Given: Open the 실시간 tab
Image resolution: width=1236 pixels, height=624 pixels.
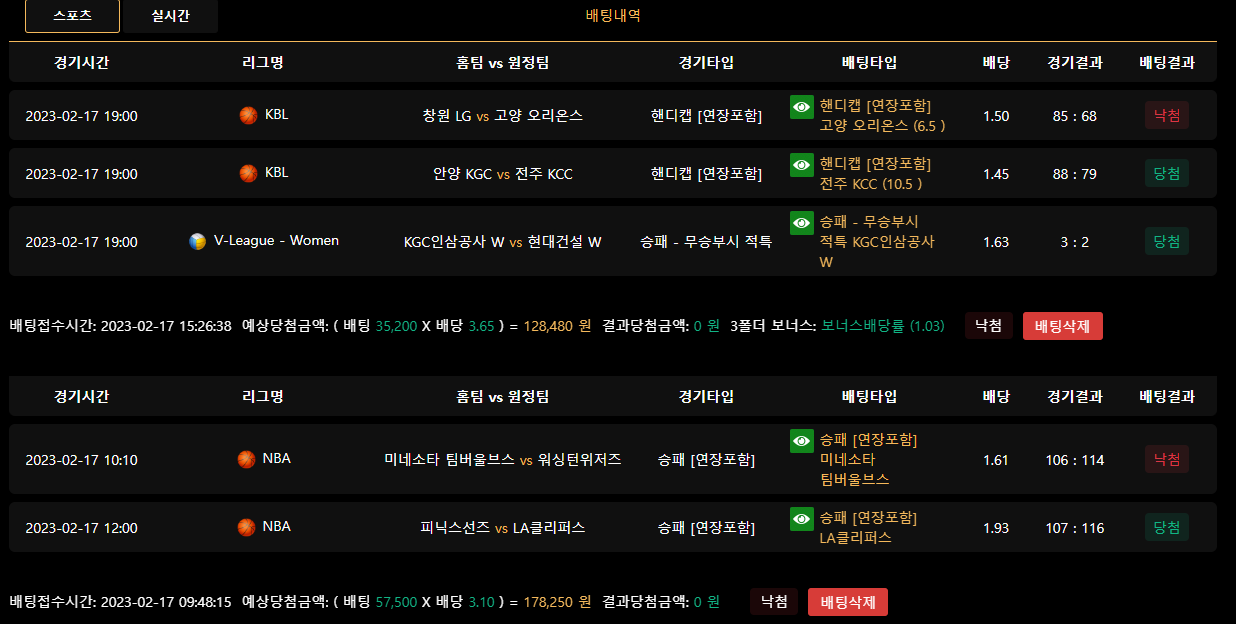Looking at the screenshot, I should (x=170, y=16).
